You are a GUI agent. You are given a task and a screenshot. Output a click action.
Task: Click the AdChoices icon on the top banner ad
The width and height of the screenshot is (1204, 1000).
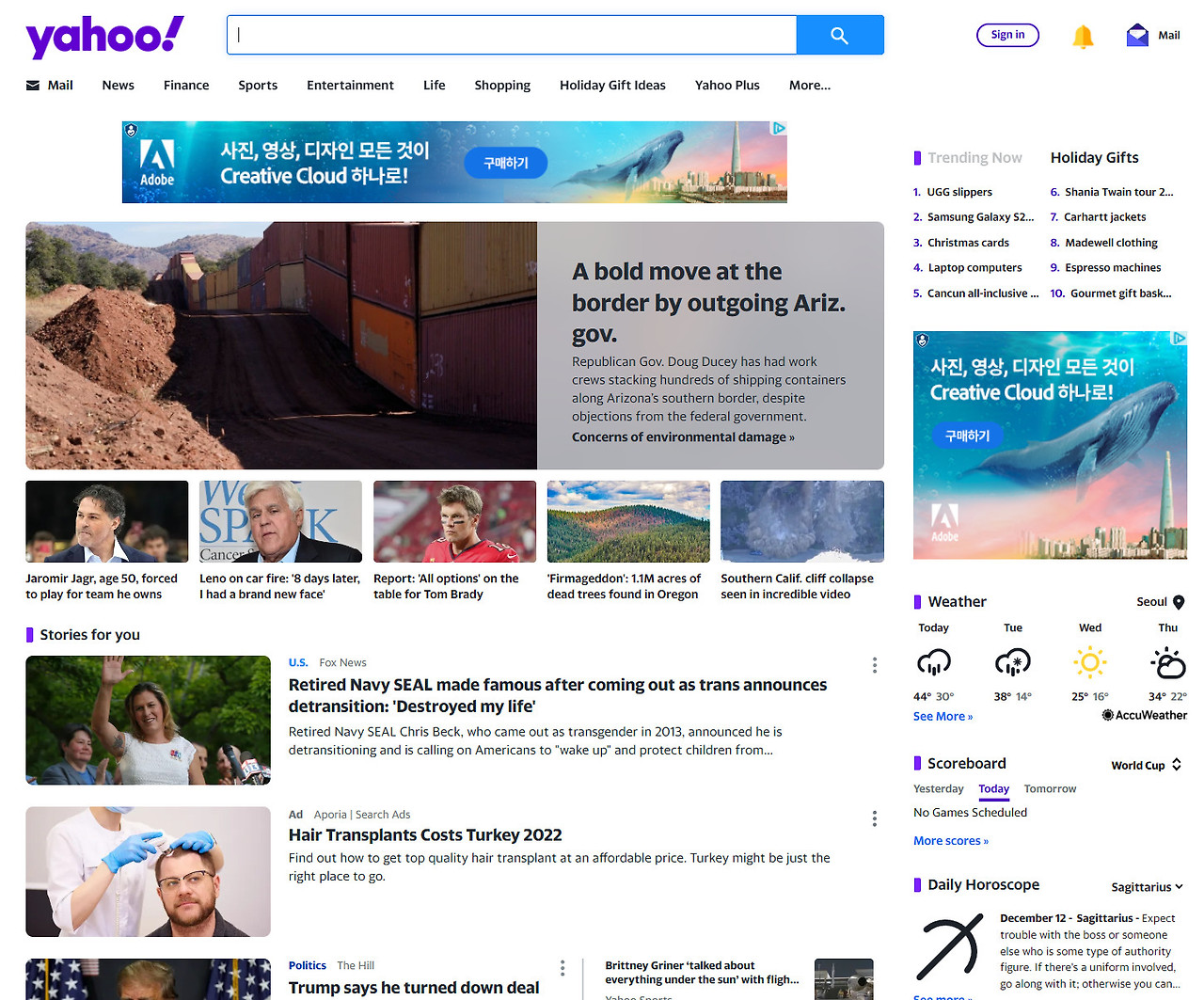coord(779,128)
